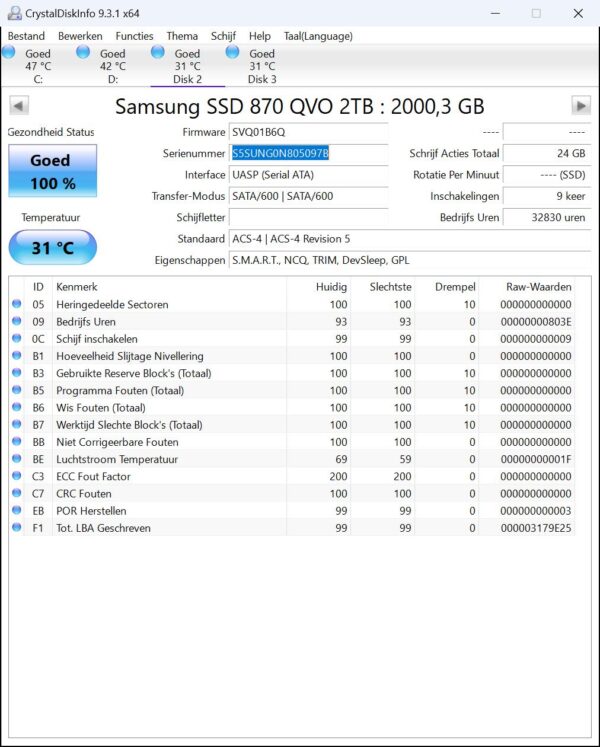The height and width of the screenshot is (747, 600).
Task: Click raw value 00000000001F
Action: click(536, 459)
